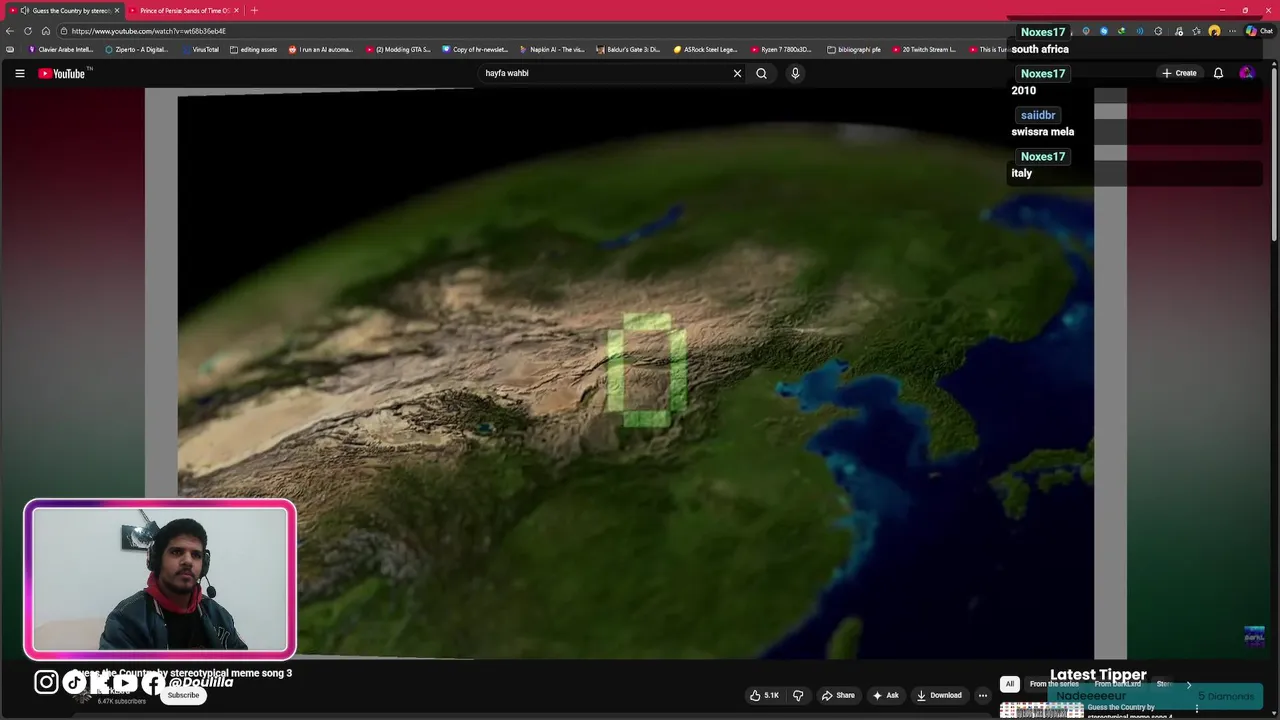1280x720 pixels.
Task: Open the Create menu
Action: click(x=1179, y=73)
